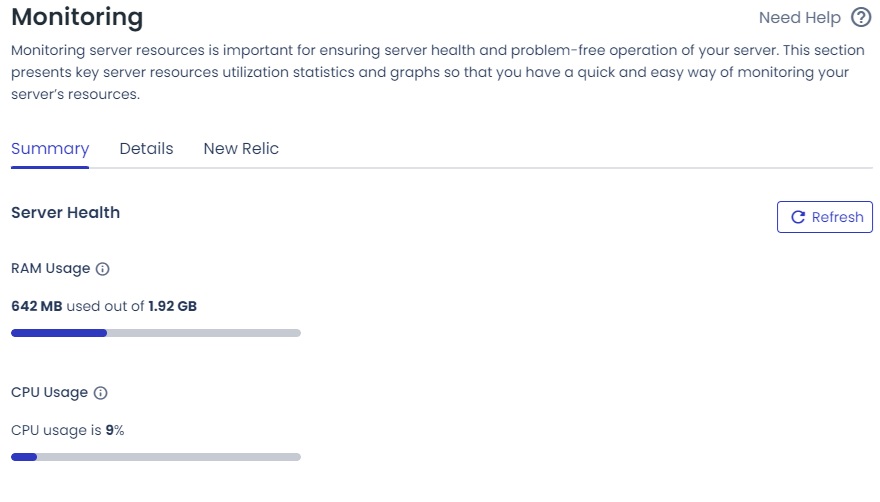The height and width of the screenshot is (502, 880).
Task: Click the CPU Usage info icon
Action: click(x=100, y=393)
